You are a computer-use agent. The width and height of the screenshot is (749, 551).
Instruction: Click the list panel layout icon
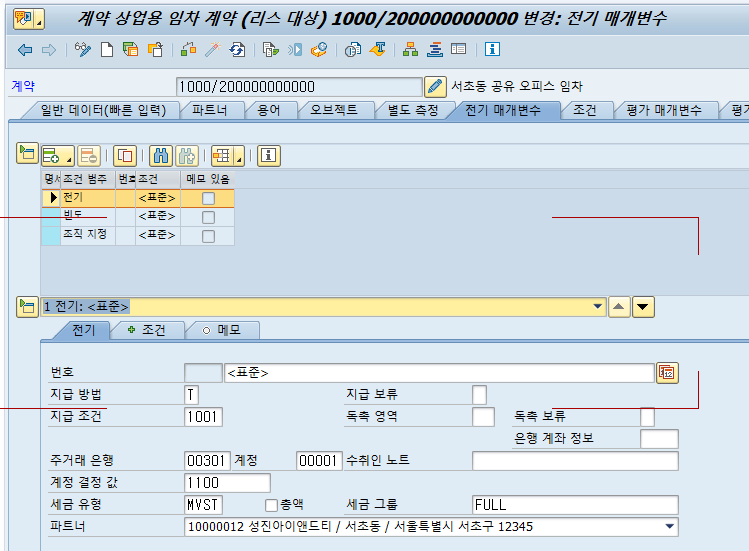(459, 49)
